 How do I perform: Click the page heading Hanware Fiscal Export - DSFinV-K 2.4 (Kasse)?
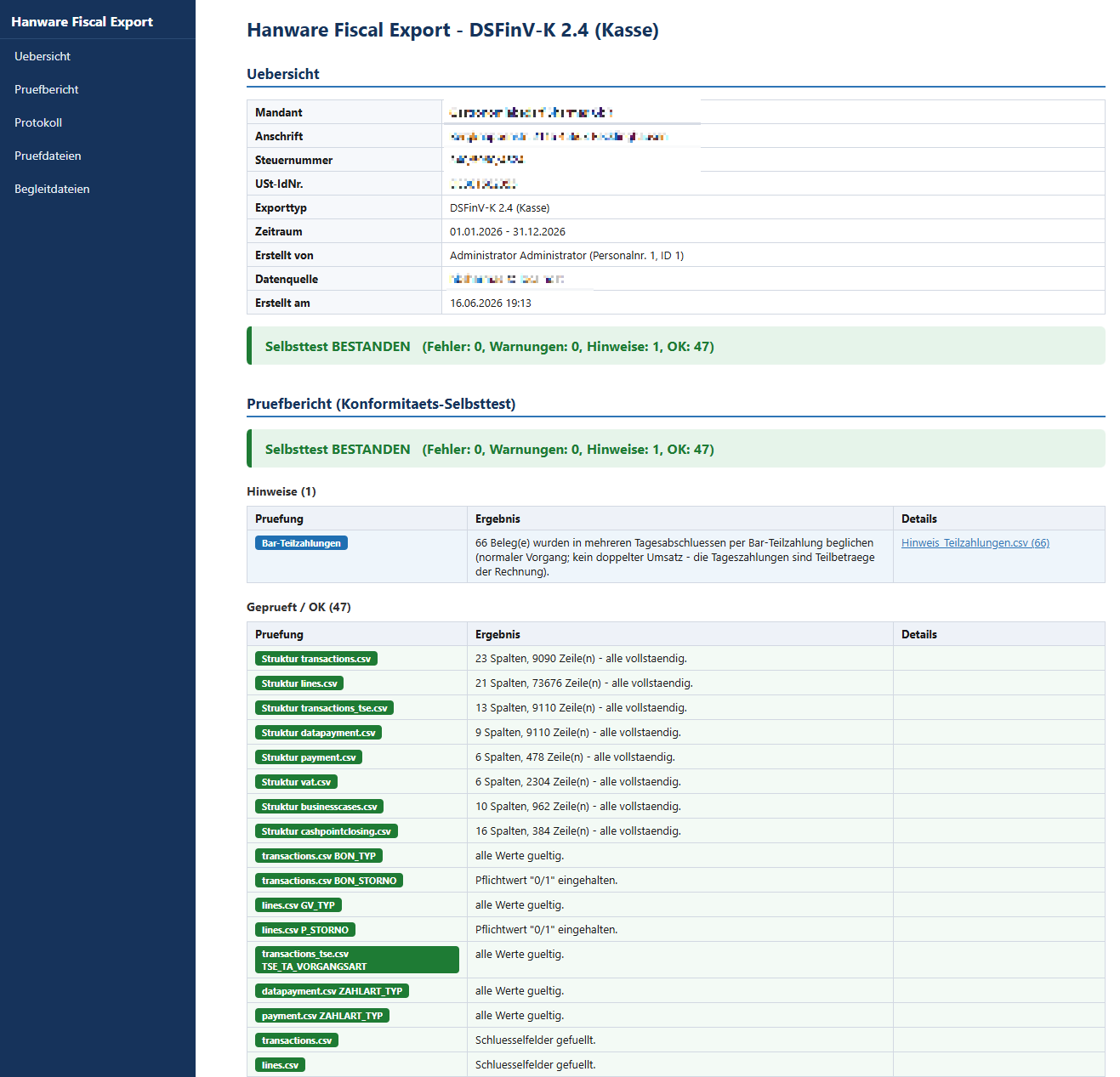click(x=452, y=31)
